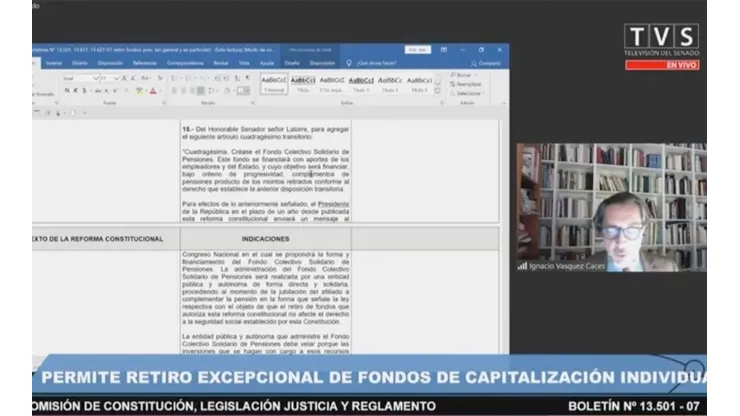This screenshot has width=740, height=416.
Task: Click Reemplazar in the Edición group
Action: tap(466, 84)
